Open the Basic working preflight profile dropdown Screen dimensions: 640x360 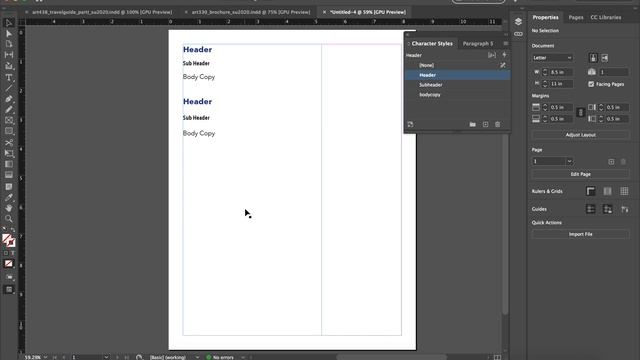pos(198,357)
